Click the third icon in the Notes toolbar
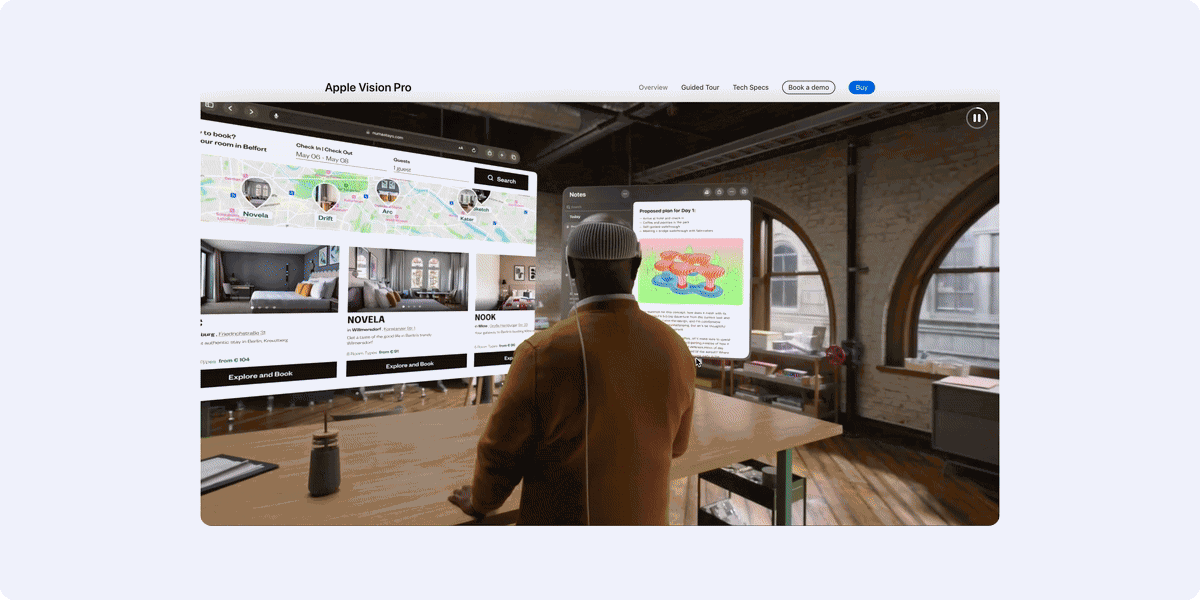1200x600 pixels. (x=731, y=192)
